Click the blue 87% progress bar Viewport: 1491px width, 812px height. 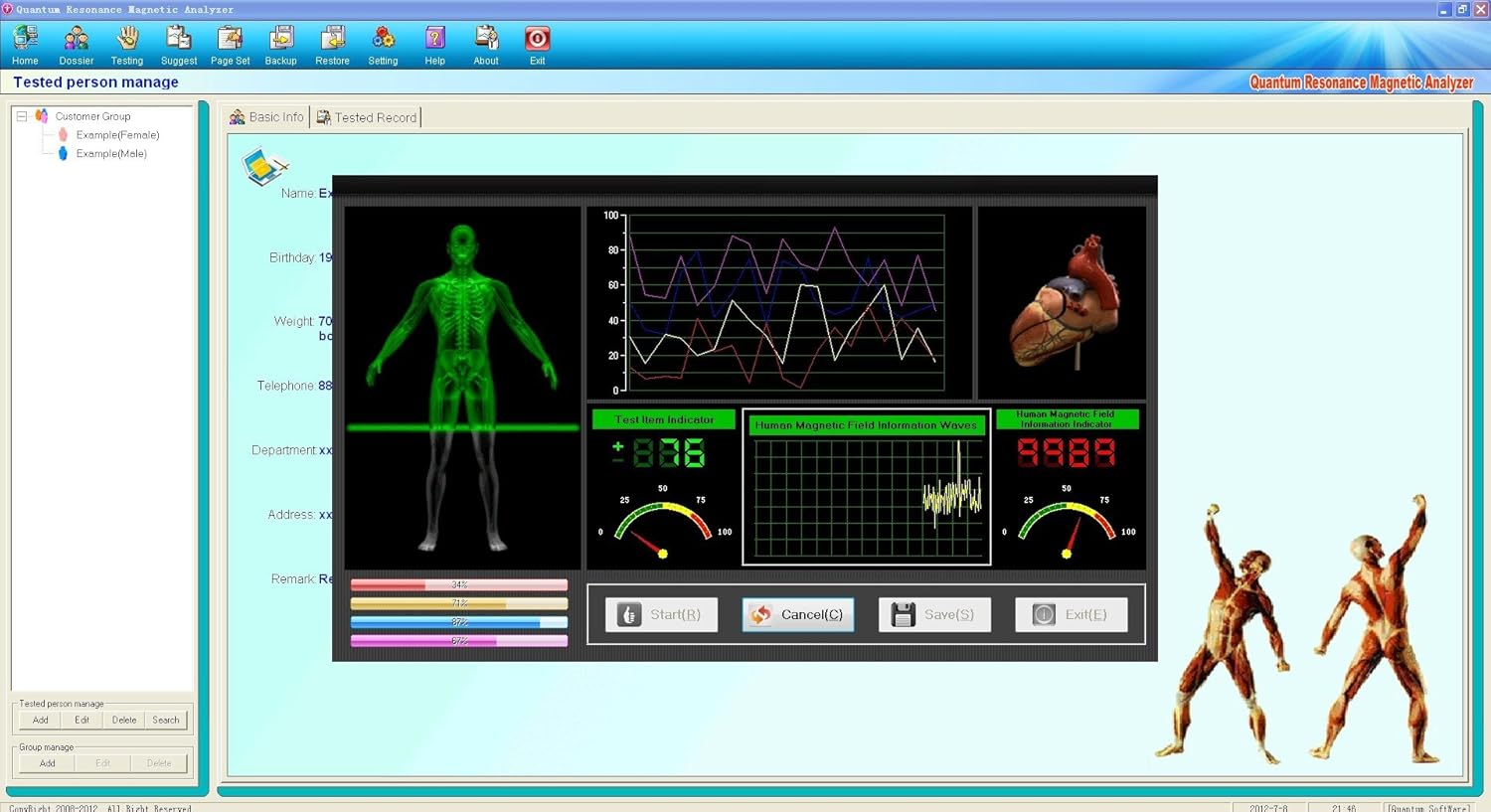[x=459, y=622]
